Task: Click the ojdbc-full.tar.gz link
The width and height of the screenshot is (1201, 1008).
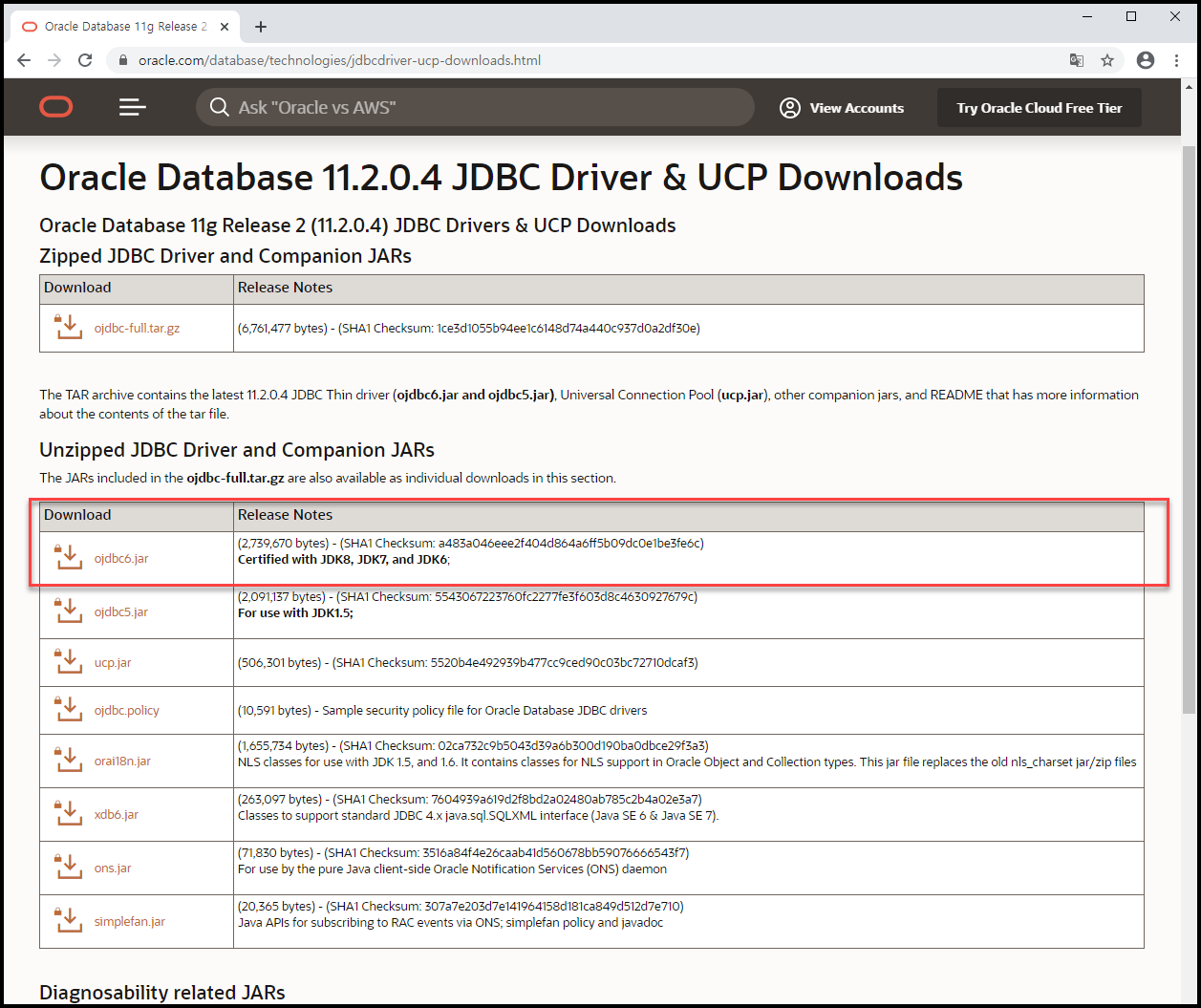Action: (138, 328)
